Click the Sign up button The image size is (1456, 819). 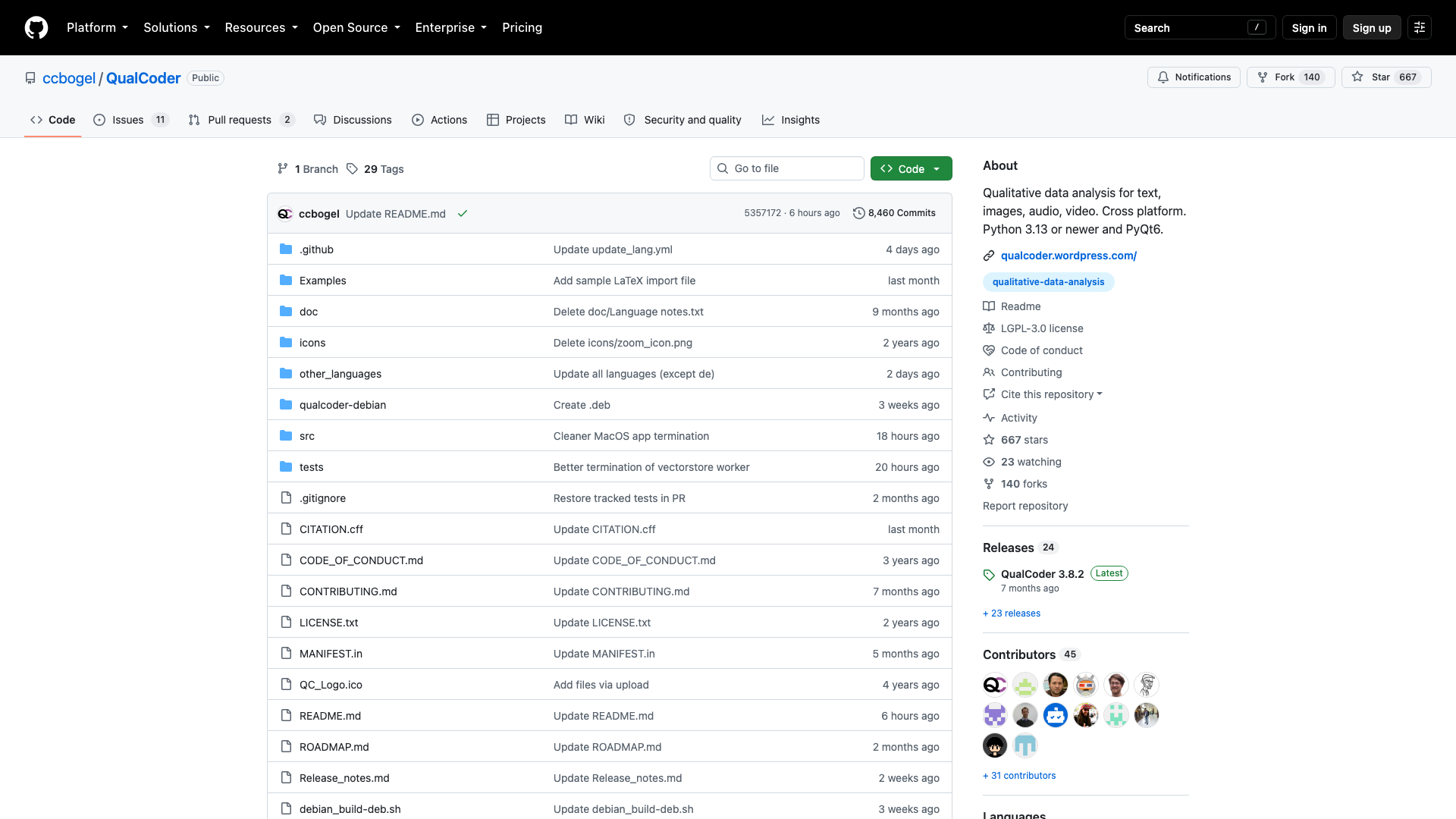pos(1372,27)
